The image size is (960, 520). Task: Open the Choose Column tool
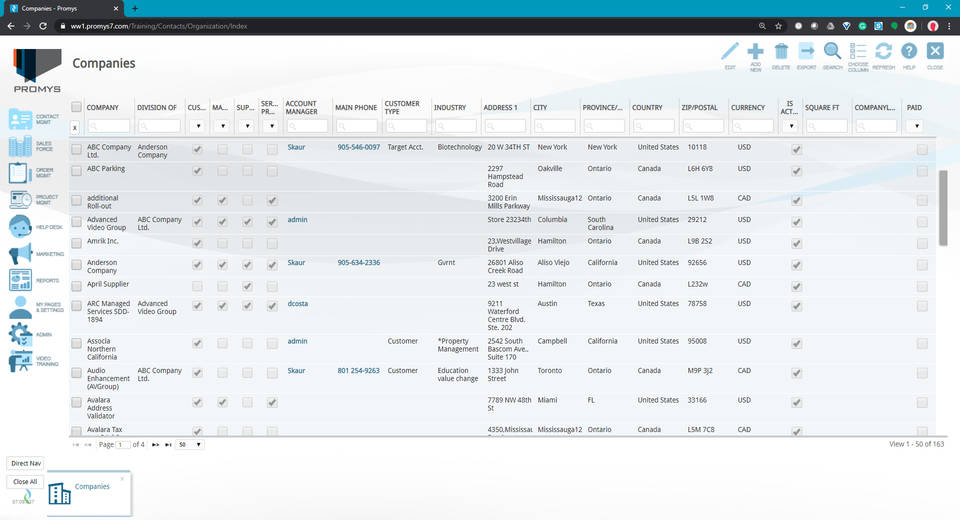858,51
